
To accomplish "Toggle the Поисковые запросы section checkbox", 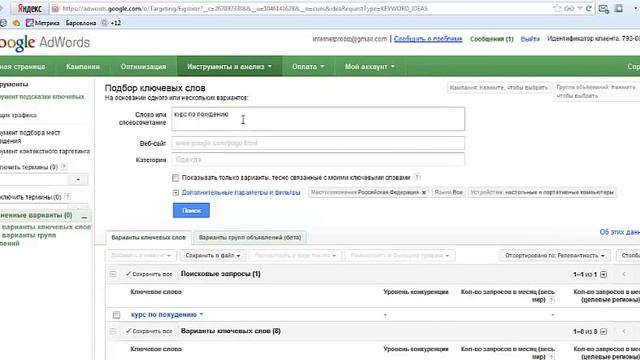I will coord(113,274).
